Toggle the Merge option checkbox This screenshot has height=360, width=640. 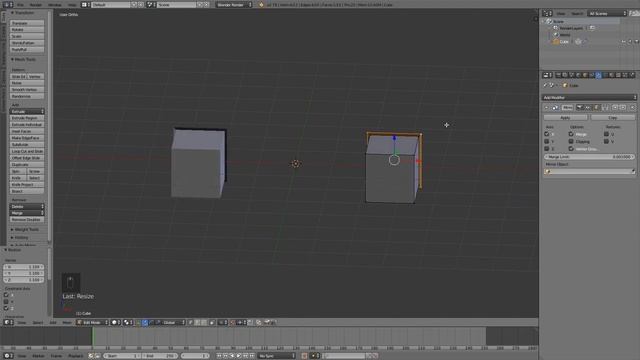(571, 134)
